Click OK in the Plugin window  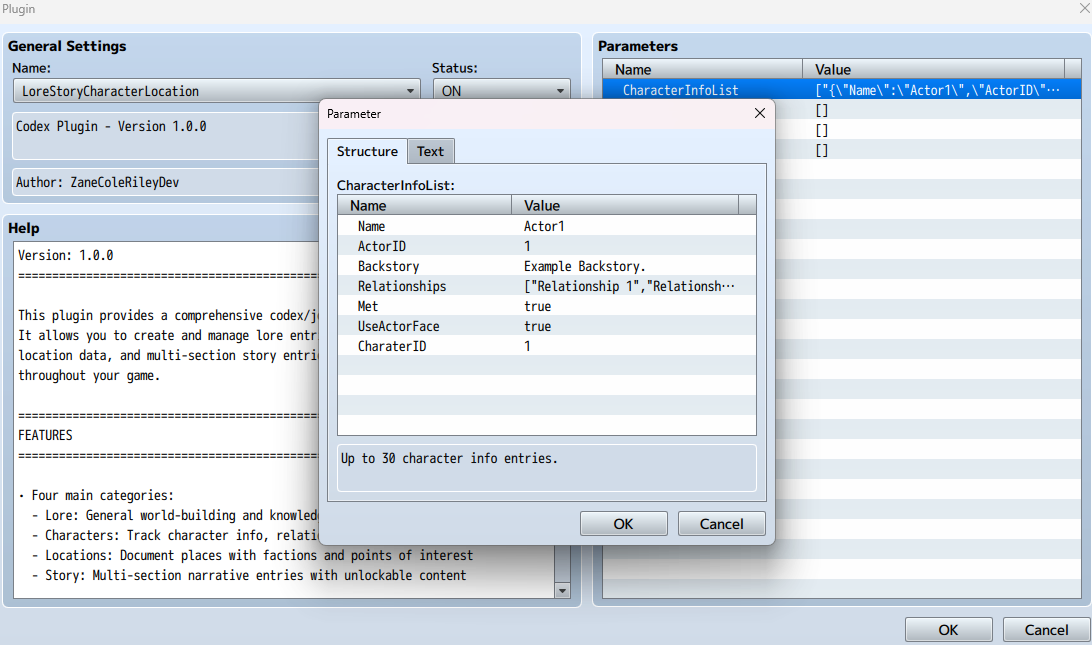948,630
